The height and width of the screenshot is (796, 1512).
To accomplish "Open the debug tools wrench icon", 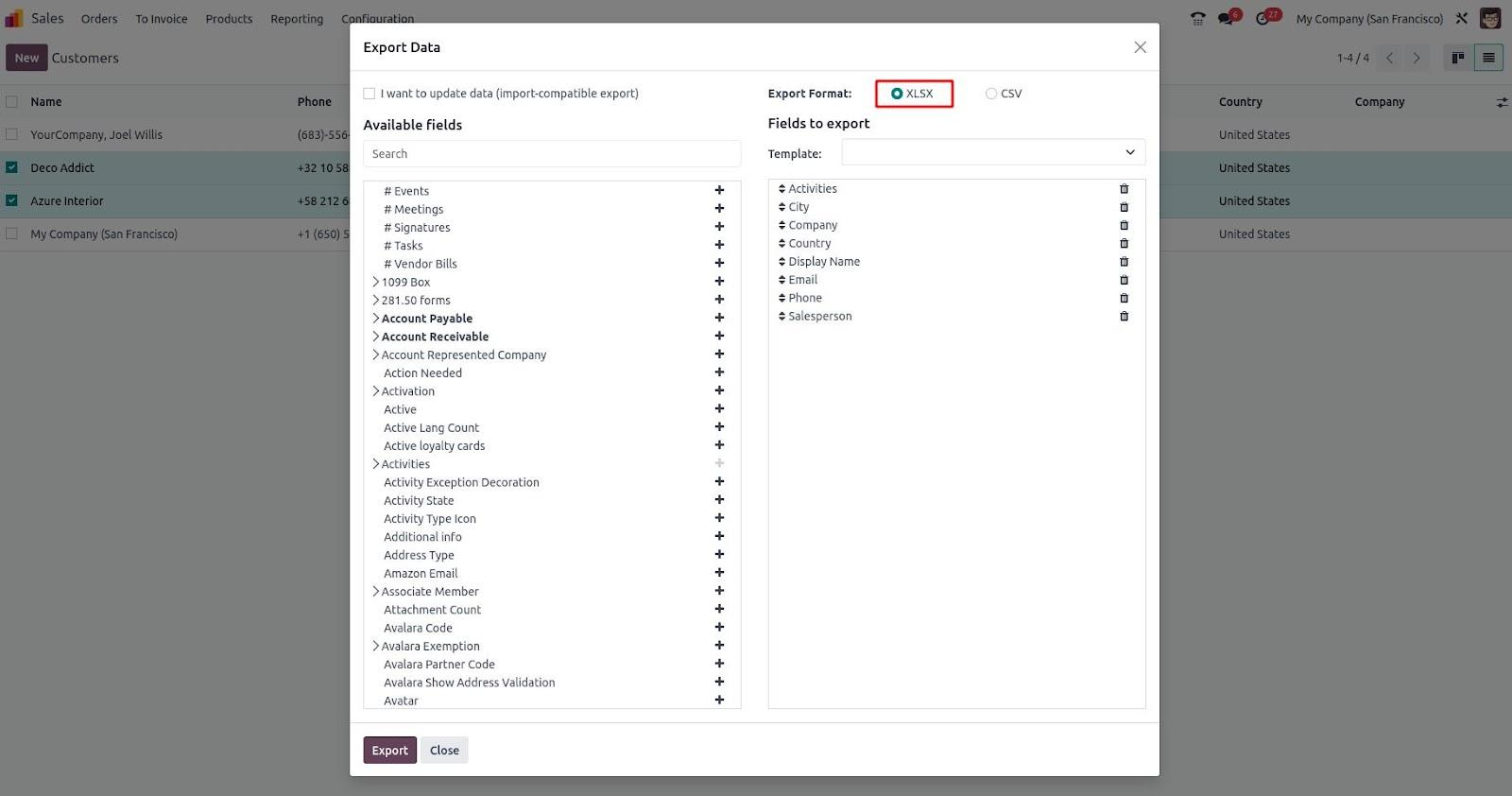I will pos(1462,19).
